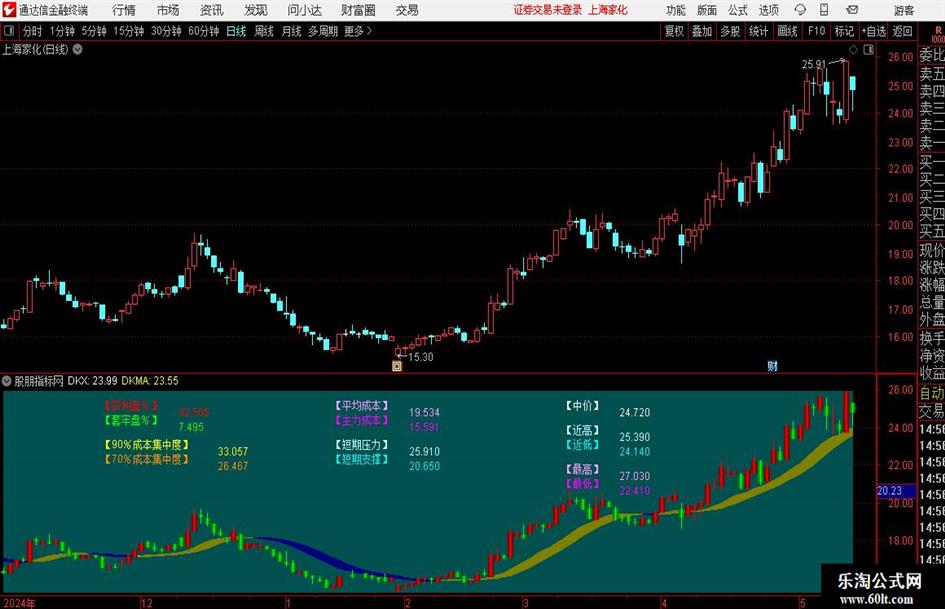Open the 交易 menu
Screen dimensions: 945x609
pyautogui.click(x=407, y=10)
